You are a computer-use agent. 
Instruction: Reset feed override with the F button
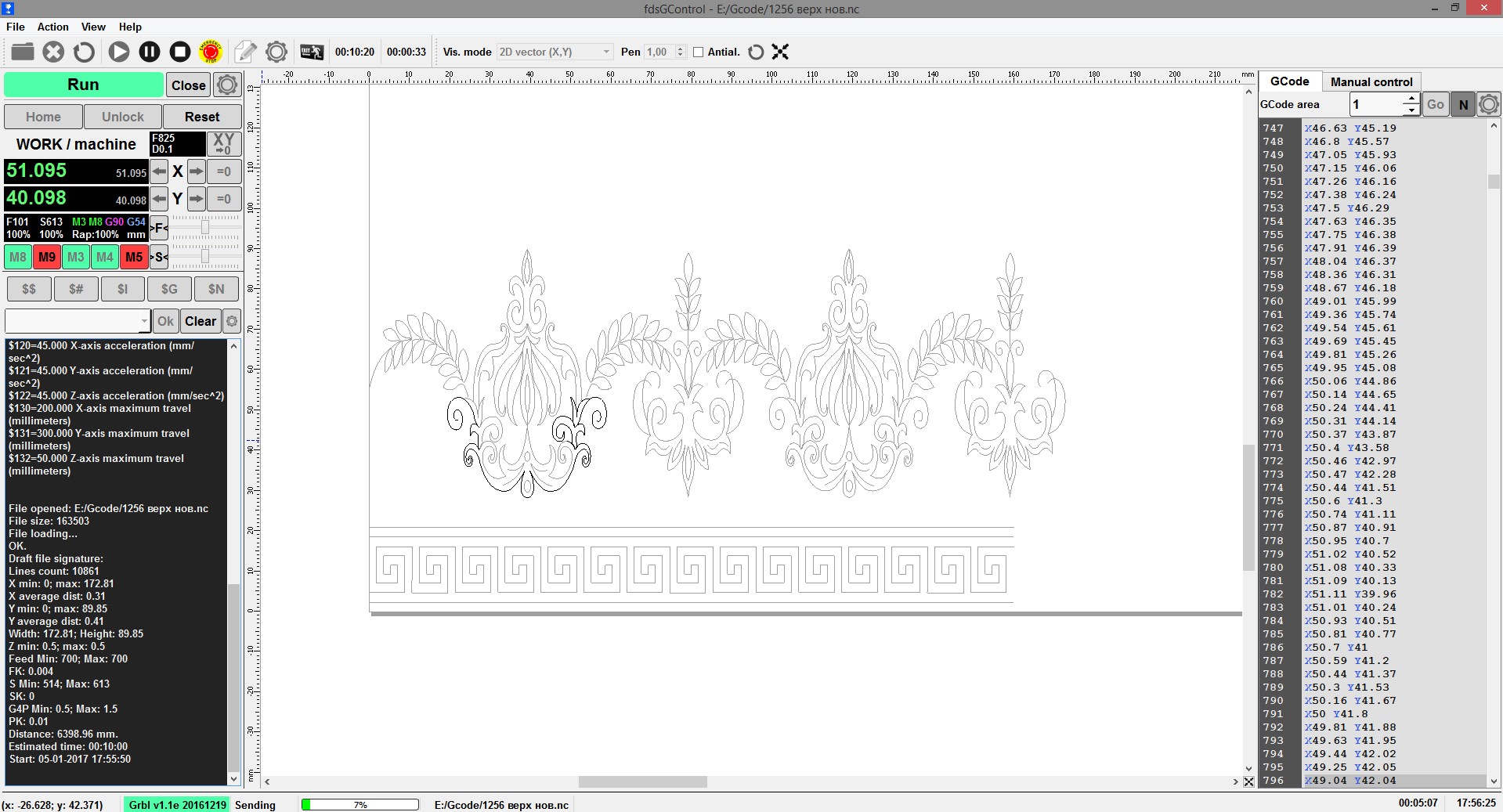click(x=159, y=228)
